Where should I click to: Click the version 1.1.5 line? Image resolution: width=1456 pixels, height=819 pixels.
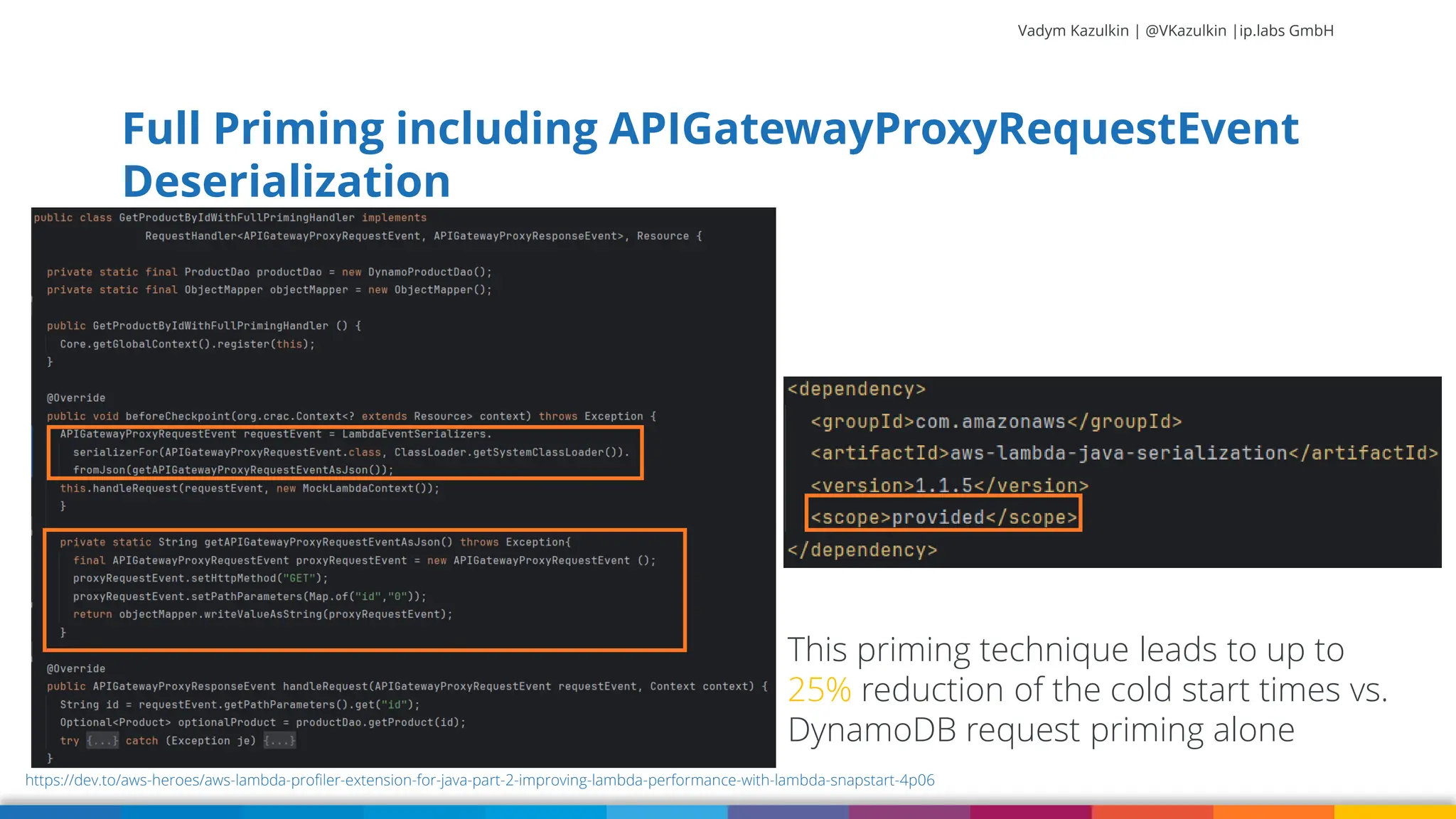pos(949,486)
